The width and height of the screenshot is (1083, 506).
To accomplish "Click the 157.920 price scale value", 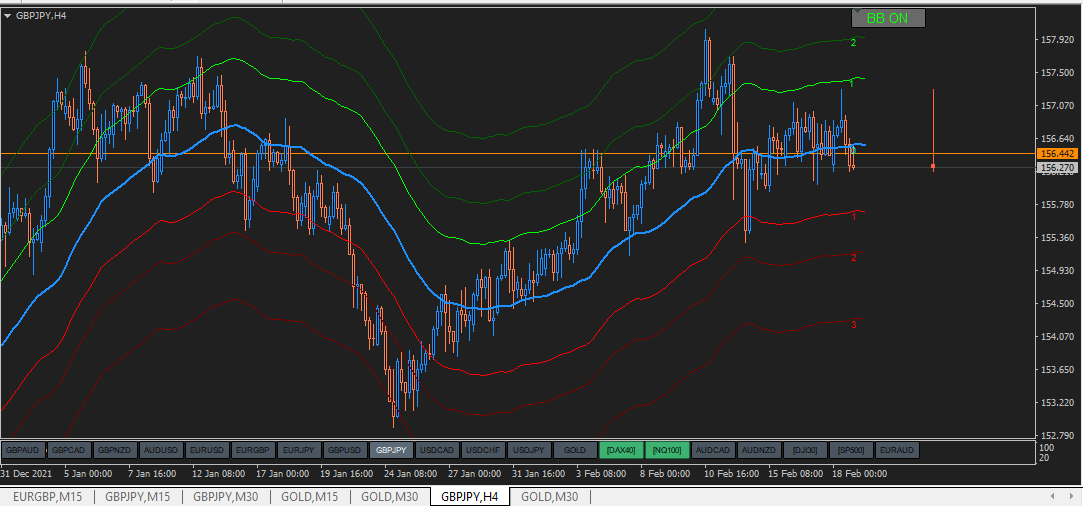I will pyautogui.click(x=1055, y=40).
